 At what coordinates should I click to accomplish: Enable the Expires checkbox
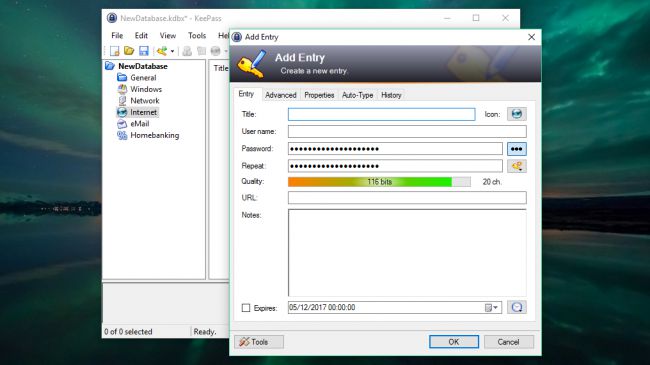point(246,308)
